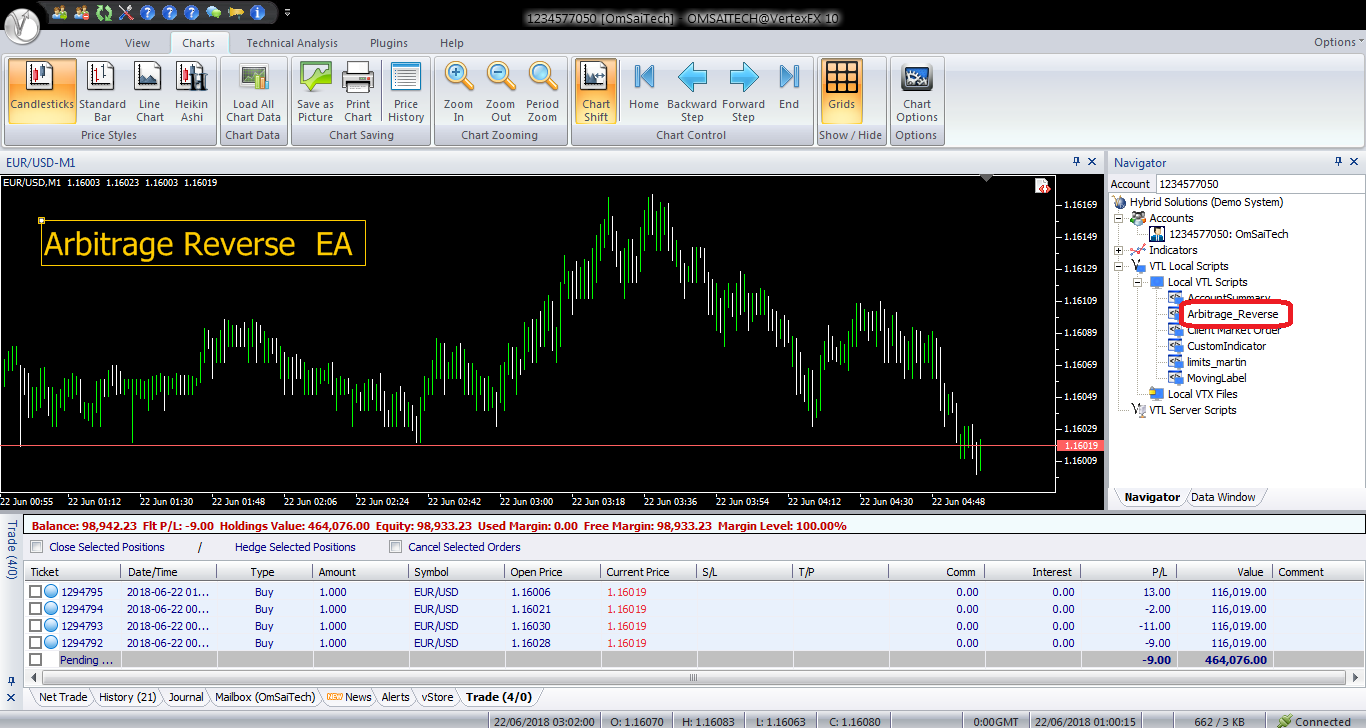Save chart as Picture
This screenshot has width=1366, height=728.
click(x=315, y=91)
